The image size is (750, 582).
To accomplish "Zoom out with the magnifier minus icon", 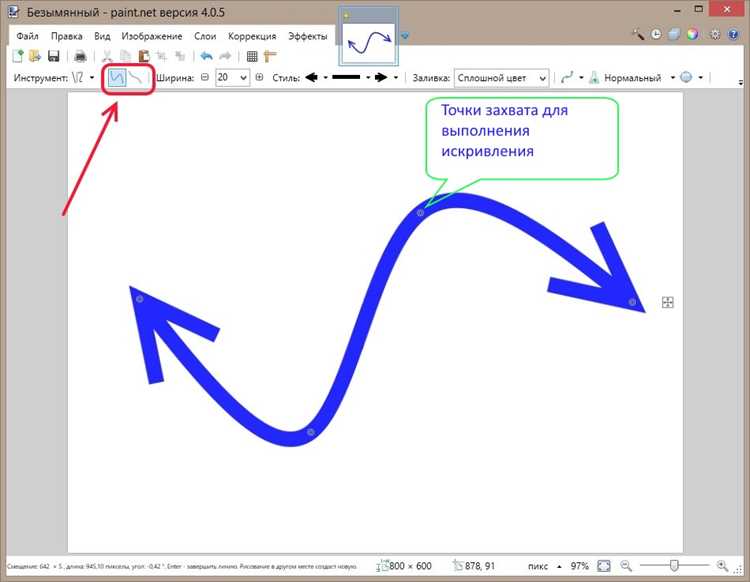I will pos(626,566).
